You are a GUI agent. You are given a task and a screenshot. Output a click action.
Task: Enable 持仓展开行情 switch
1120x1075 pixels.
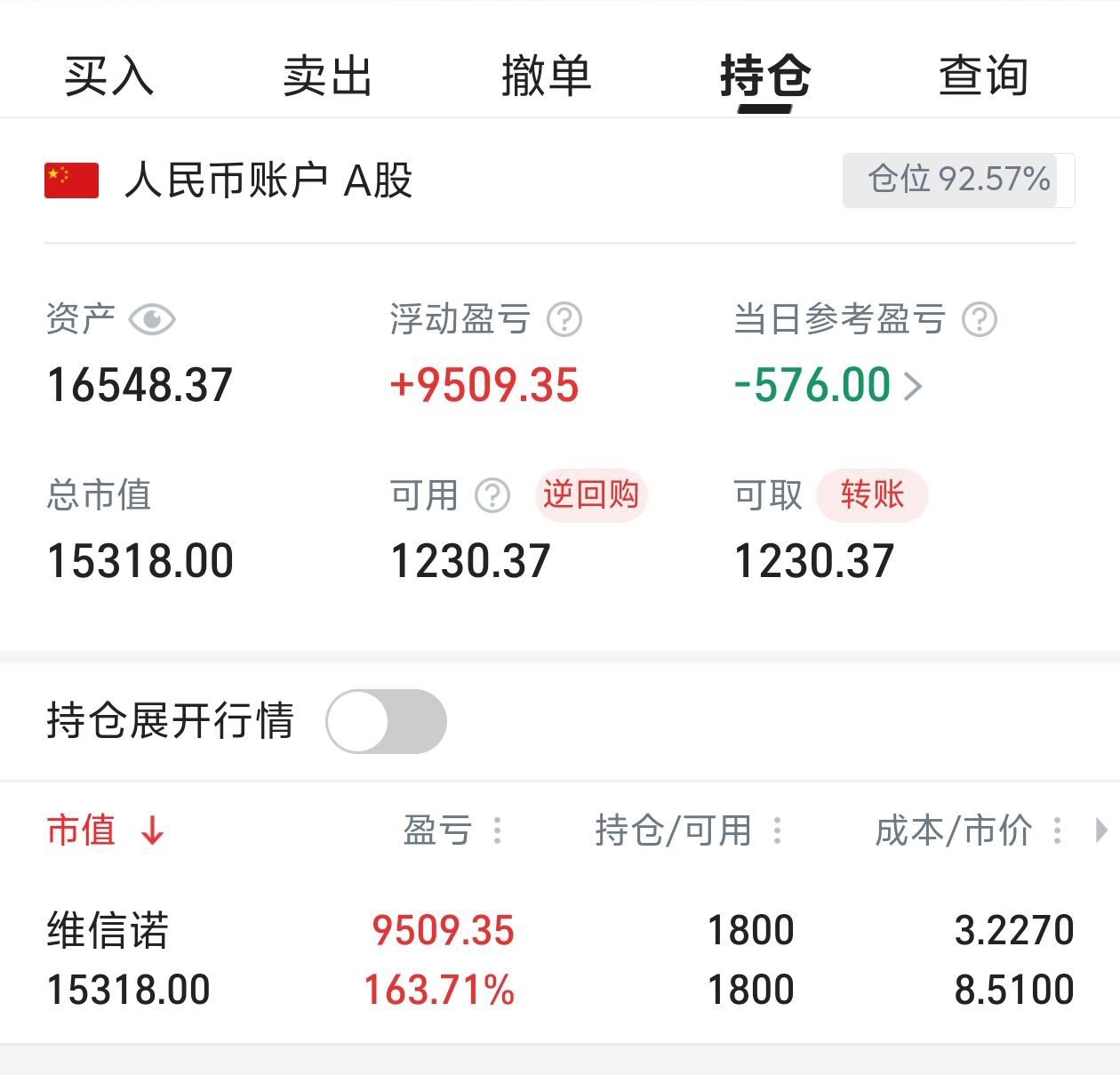click(x=387, y=721)
